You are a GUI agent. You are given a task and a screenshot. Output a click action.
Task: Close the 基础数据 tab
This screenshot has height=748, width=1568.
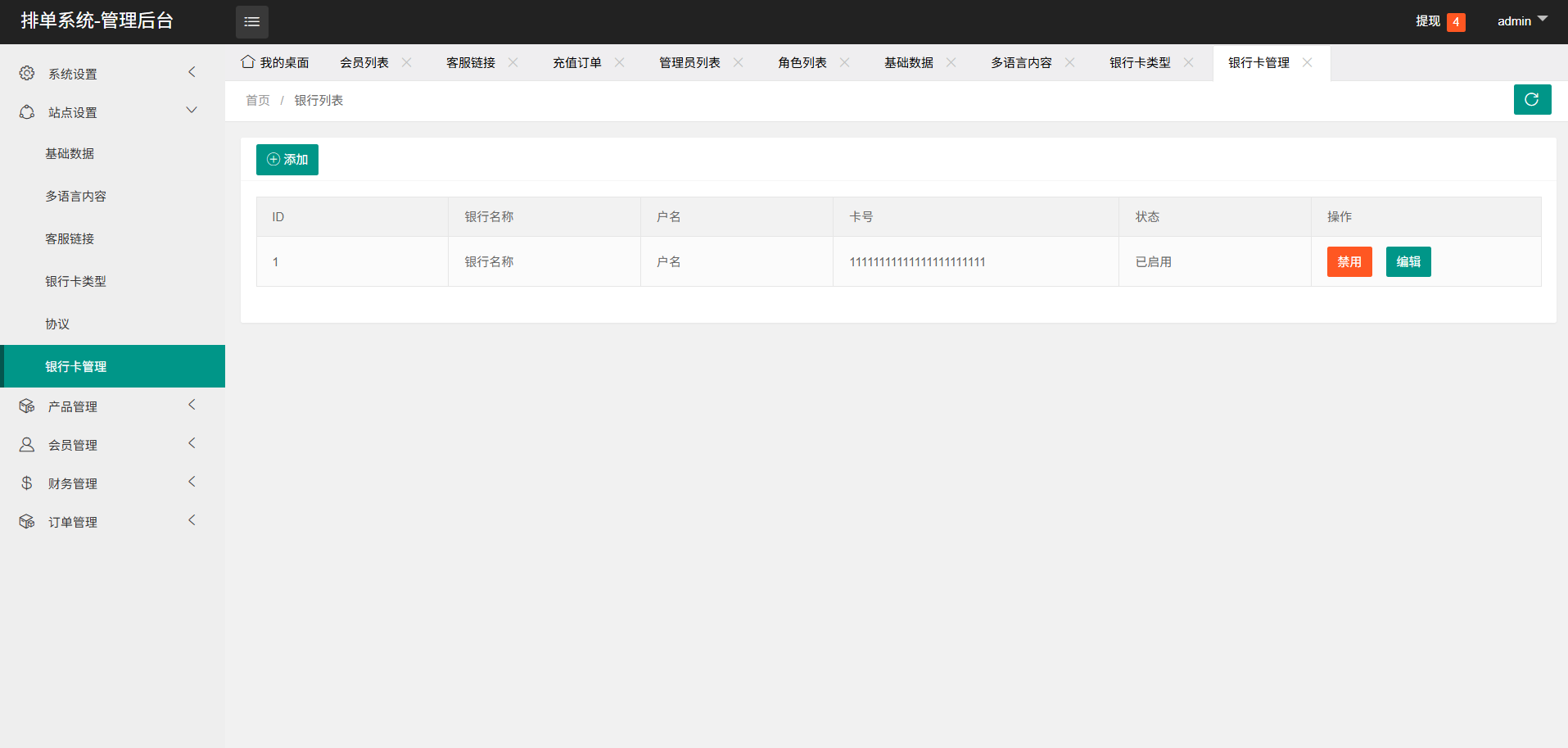(951, 62)
